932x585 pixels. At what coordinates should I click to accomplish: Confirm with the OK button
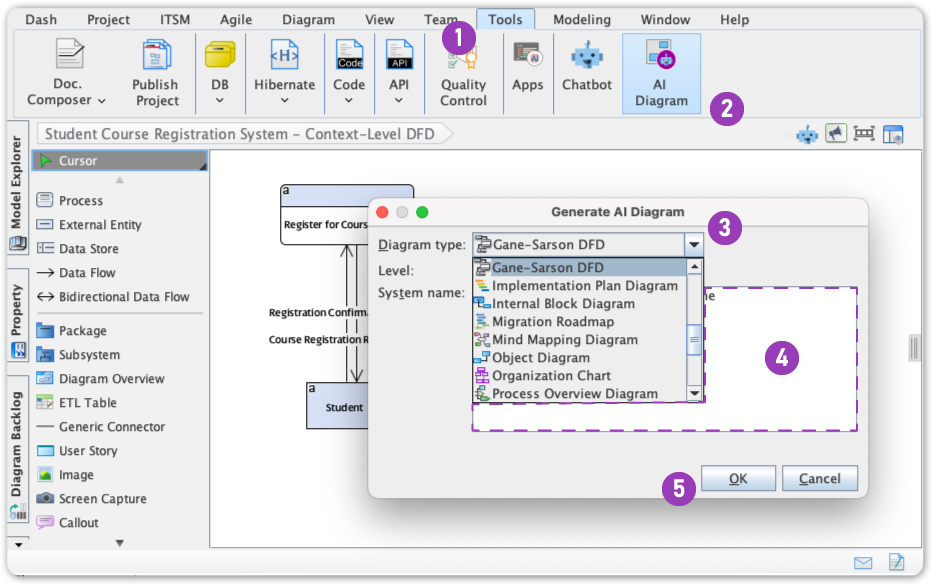(738, 478)
